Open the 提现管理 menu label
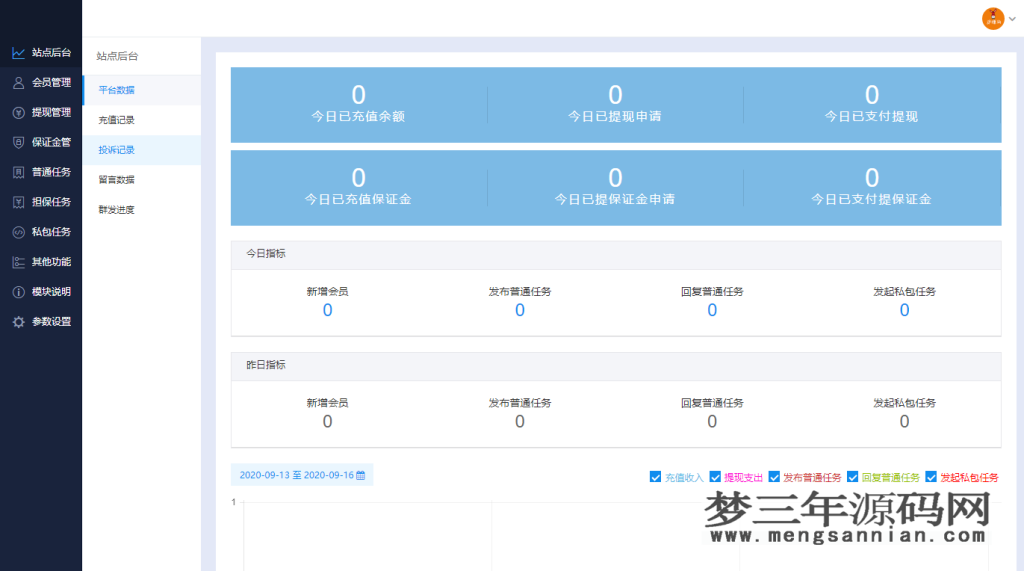 tap(52, 112)
